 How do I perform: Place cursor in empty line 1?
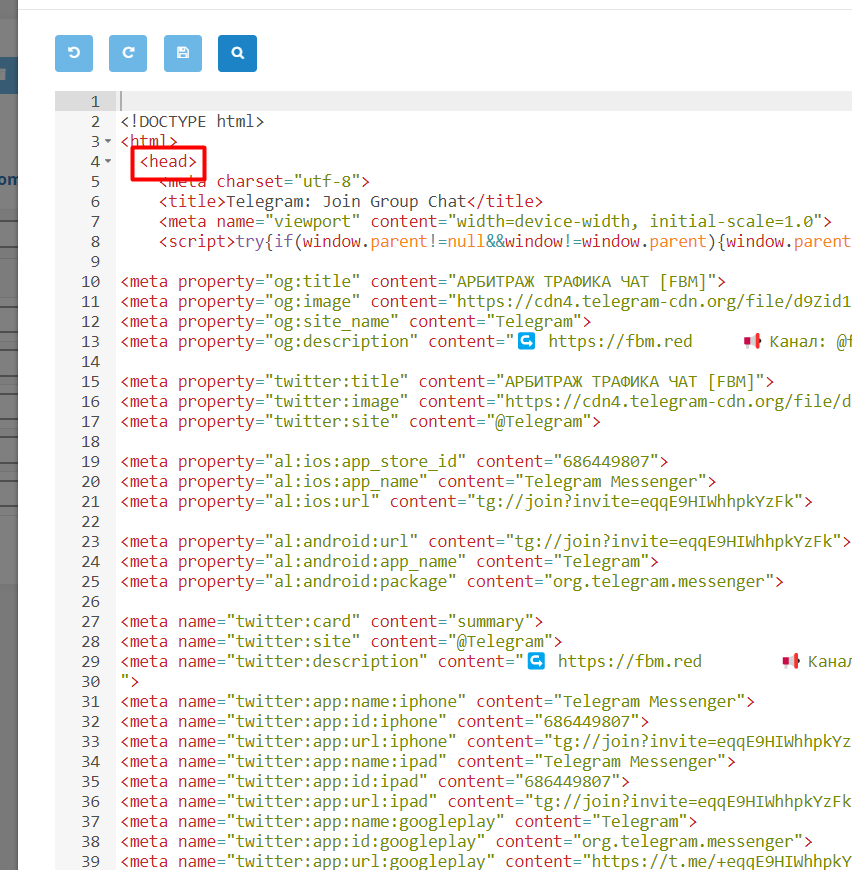(483, 101)
